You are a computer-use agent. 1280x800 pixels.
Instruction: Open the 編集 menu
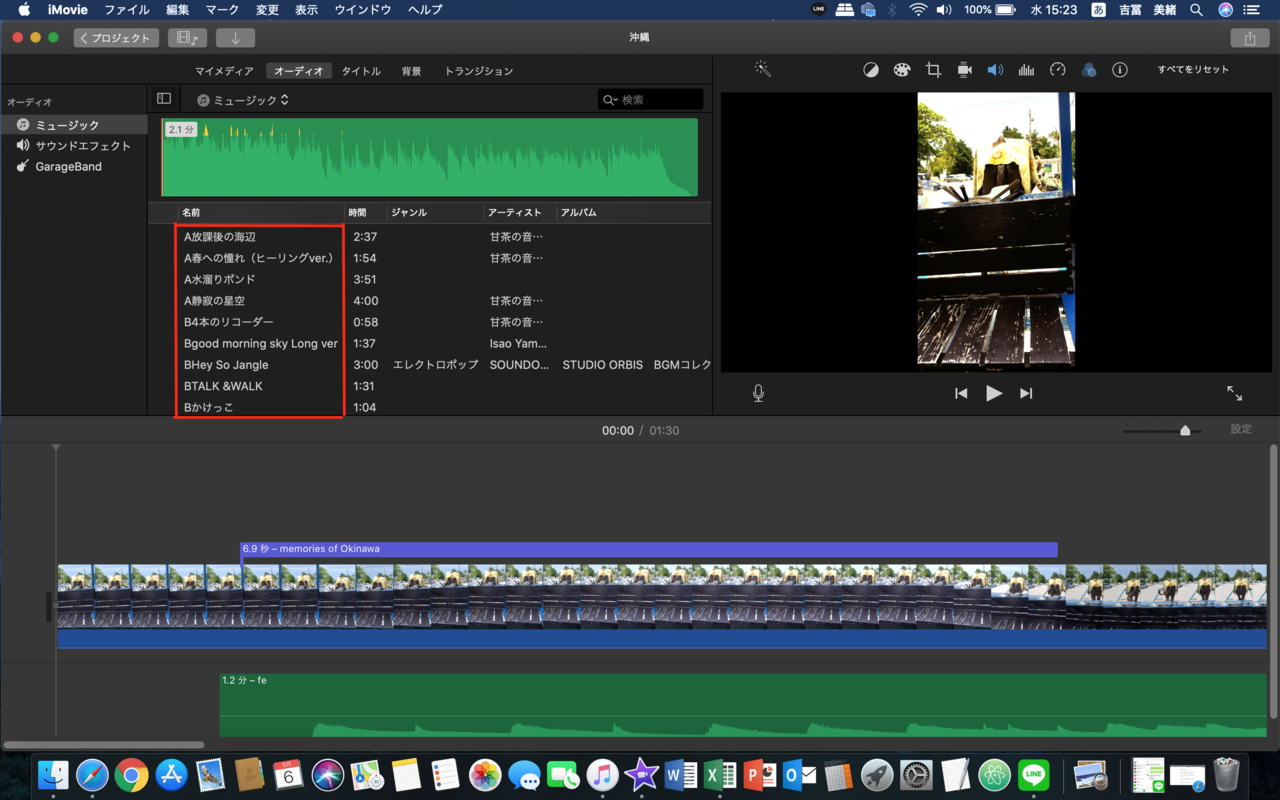178,10
